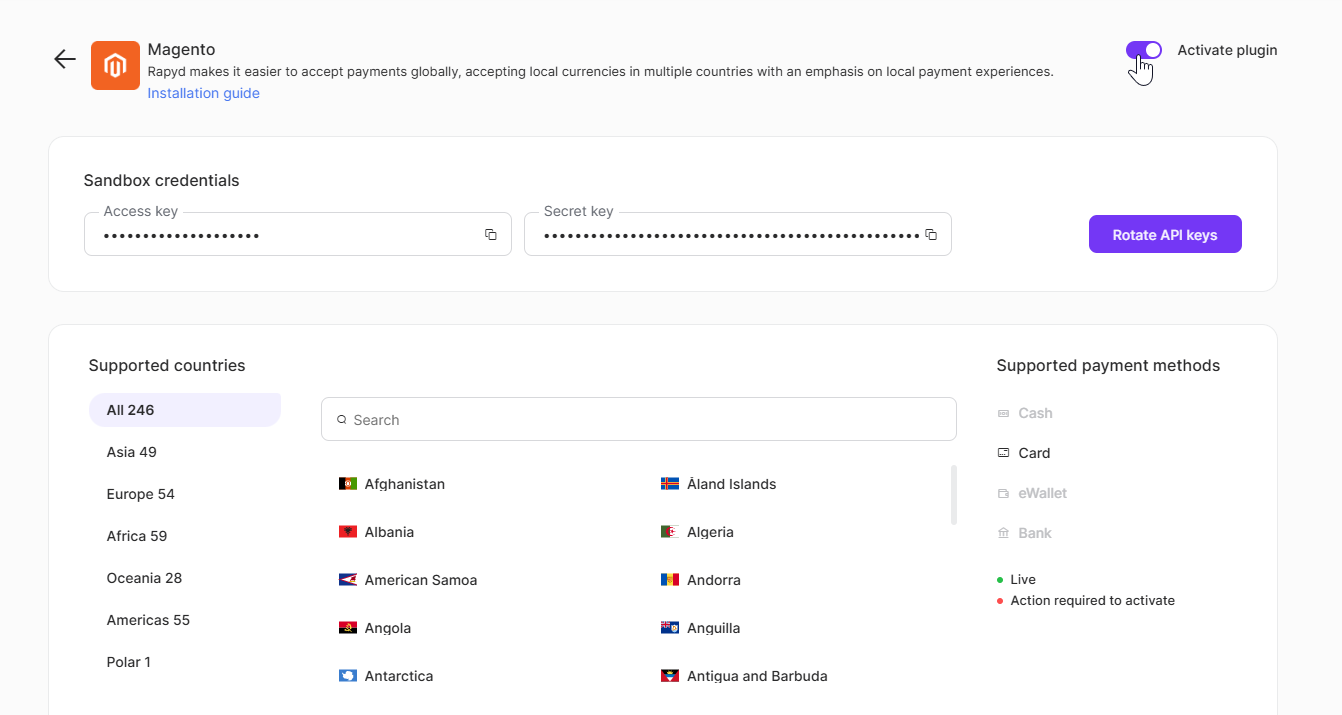
Task: Click the Antarctica flag icon
Action: (348, 676)
